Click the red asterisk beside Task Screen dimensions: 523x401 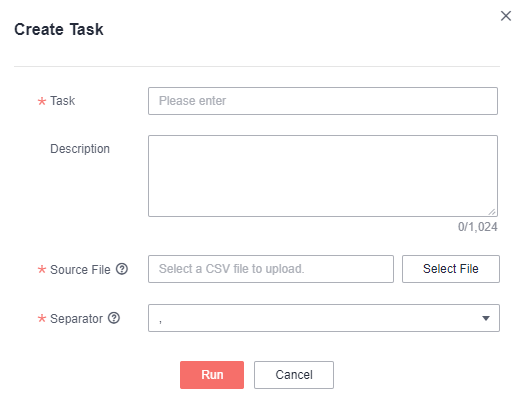point(42,101)
